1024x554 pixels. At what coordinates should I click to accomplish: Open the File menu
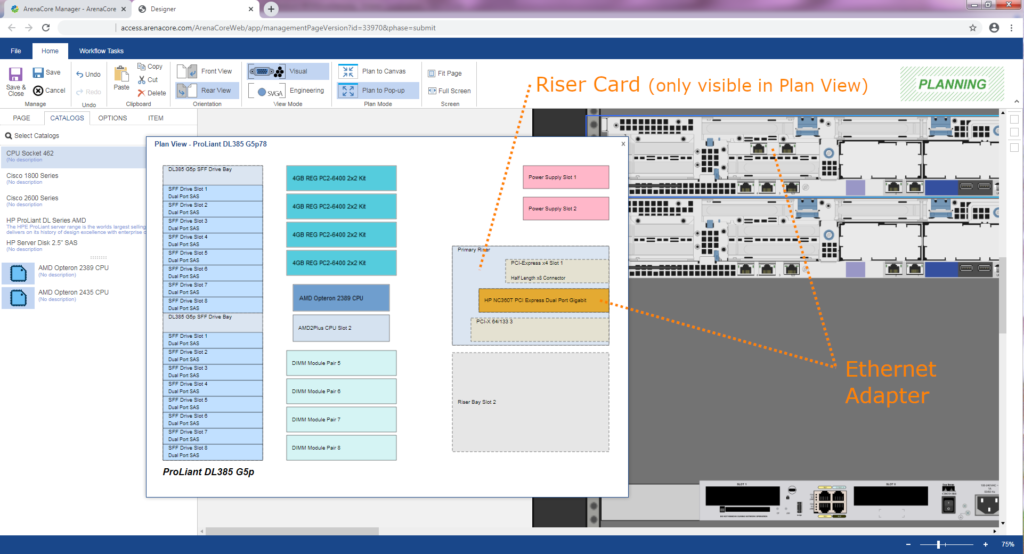pyautogui.click(x=16, y=50)
